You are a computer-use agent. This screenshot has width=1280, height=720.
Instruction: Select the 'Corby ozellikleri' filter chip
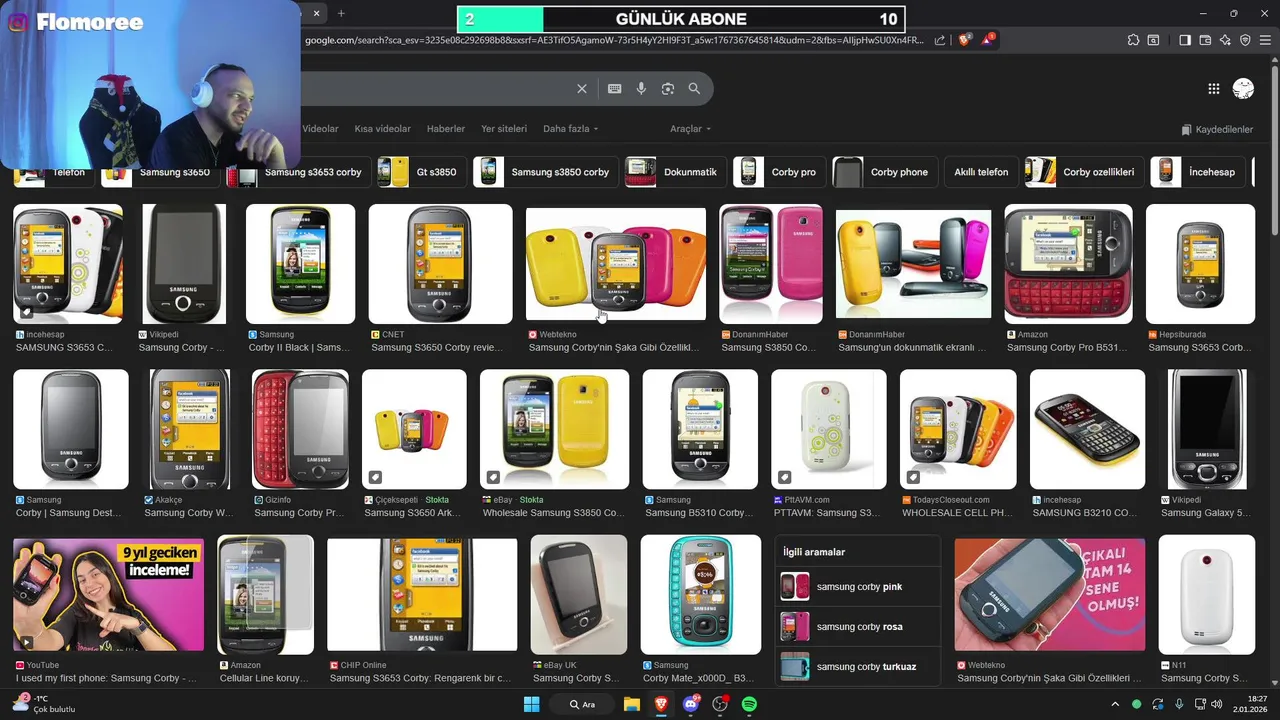(1084, 172)
